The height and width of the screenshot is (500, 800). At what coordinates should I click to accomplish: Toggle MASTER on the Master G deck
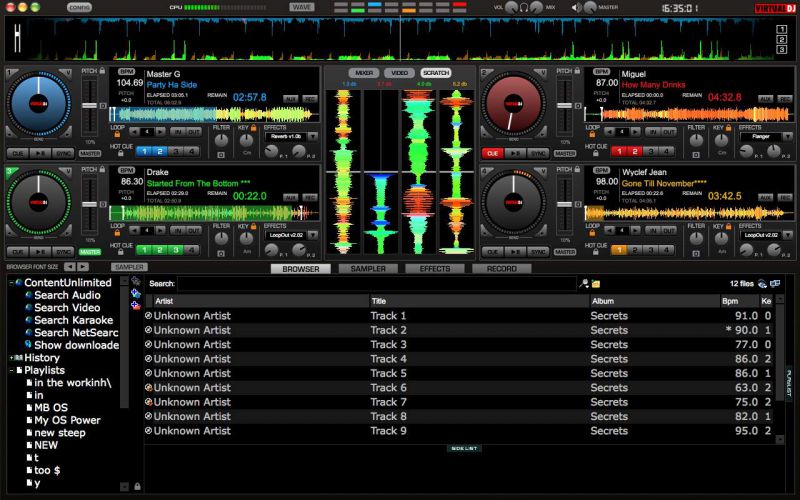click(90, 153)
